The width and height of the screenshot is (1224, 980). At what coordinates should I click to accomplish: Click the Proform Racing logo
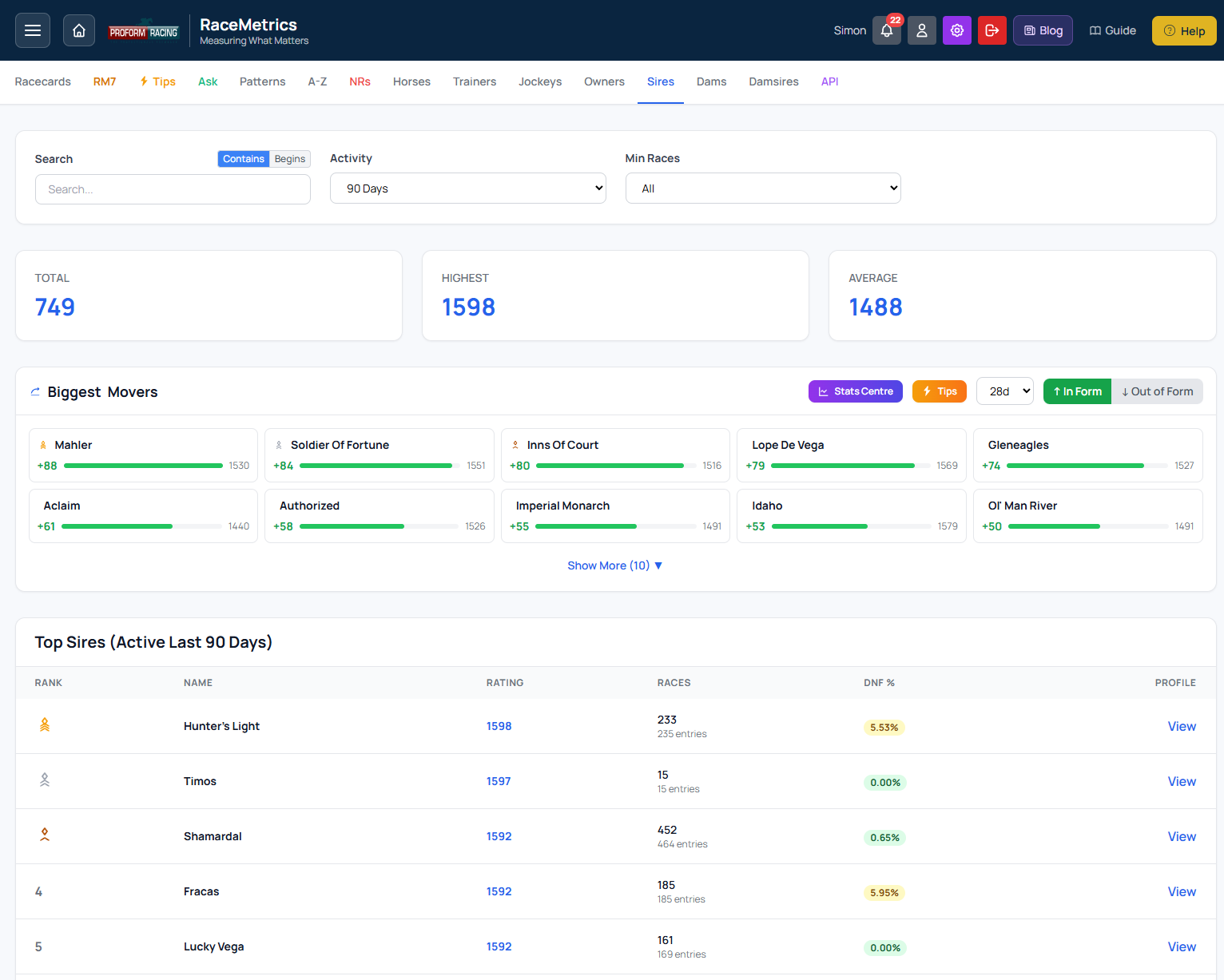click(144, 30)
